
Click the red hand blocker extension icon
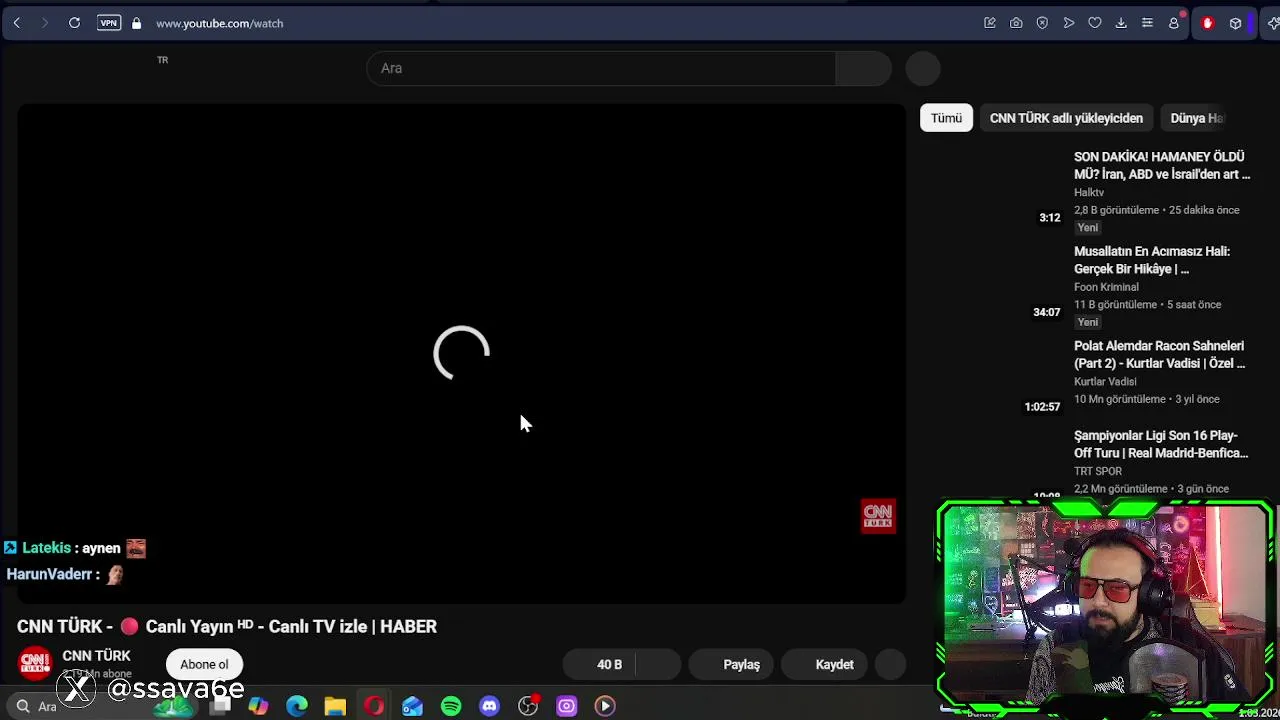[x=1207, y=23]
